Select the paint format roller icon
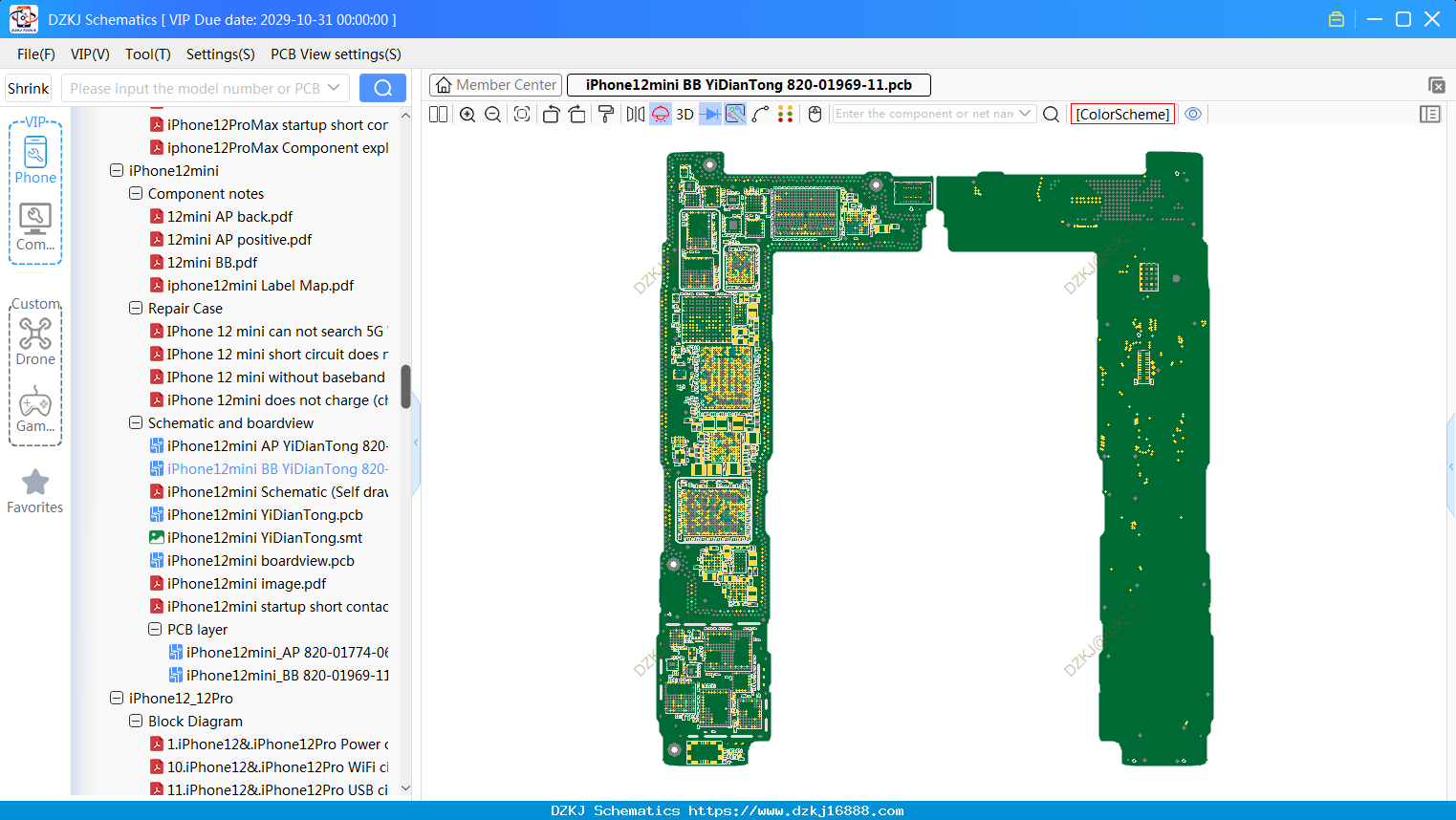Image resolution: width=1456 pixels, height=820 pixels. tap(606, 115)
